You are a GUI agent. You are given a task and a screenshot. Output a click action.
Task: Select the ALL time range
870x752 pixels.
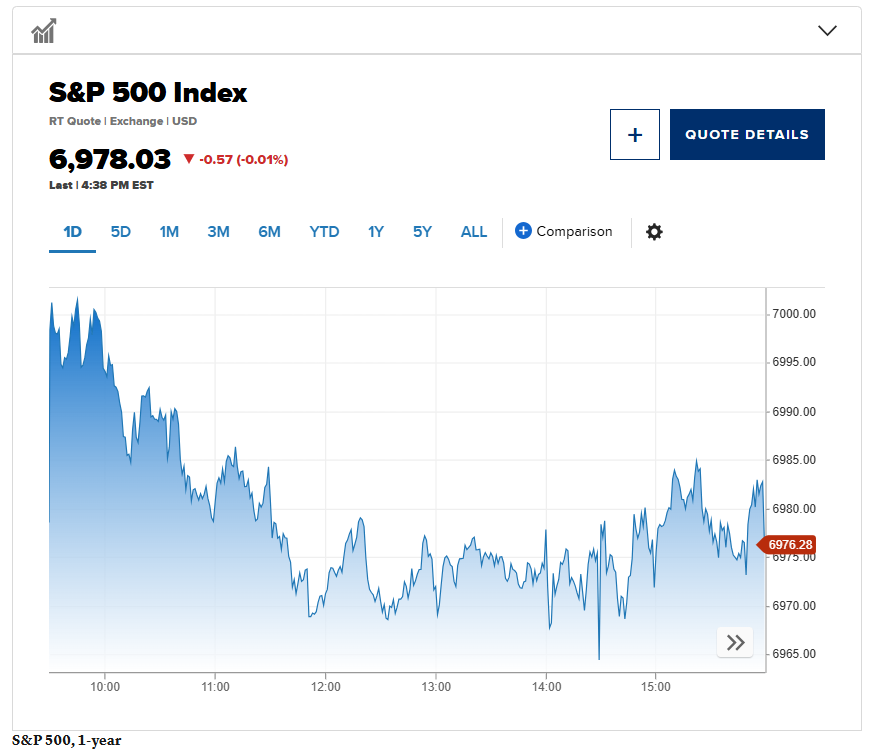tap(473, 231)
